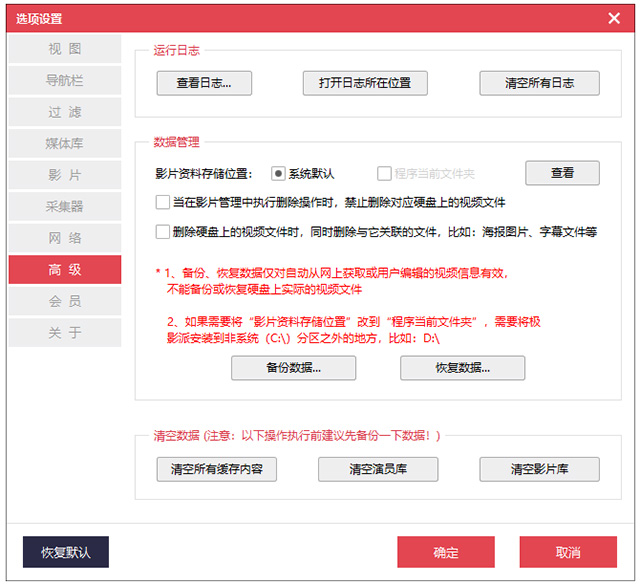
Task: Click the 备份数据... button
Action: coord(293,368)
